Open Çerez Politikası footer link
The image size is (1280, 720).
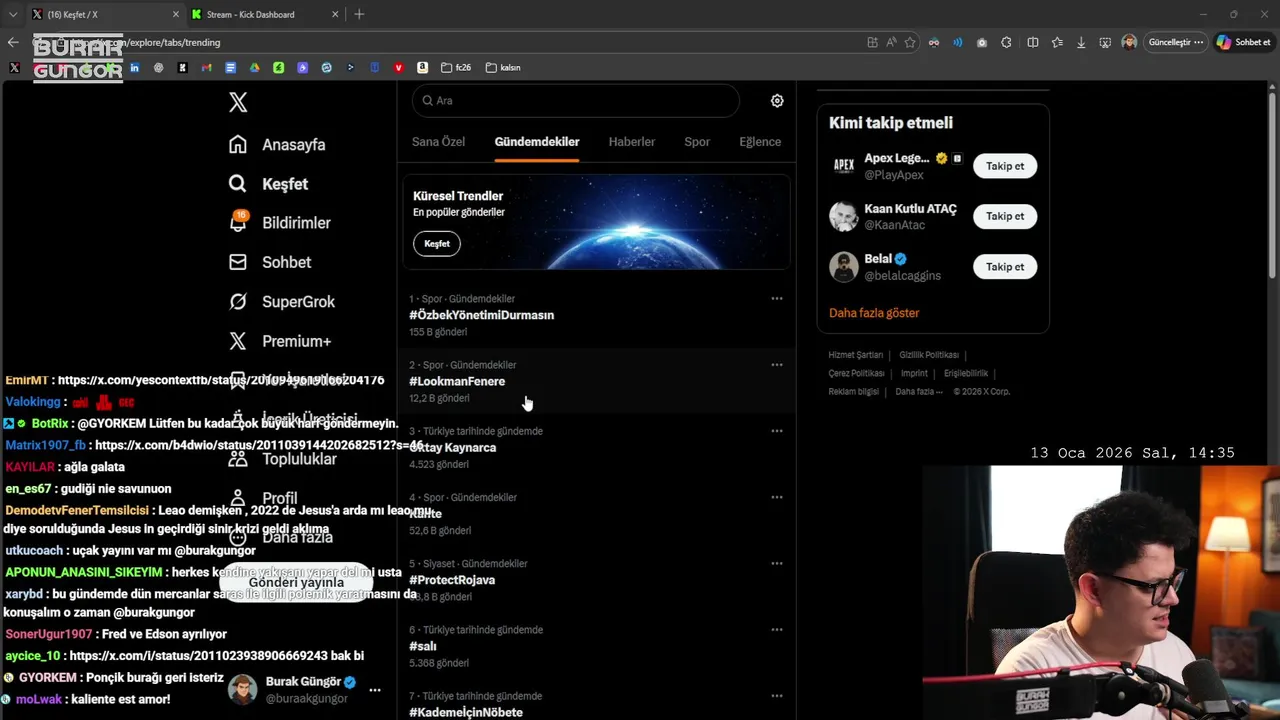click(856, 373)
